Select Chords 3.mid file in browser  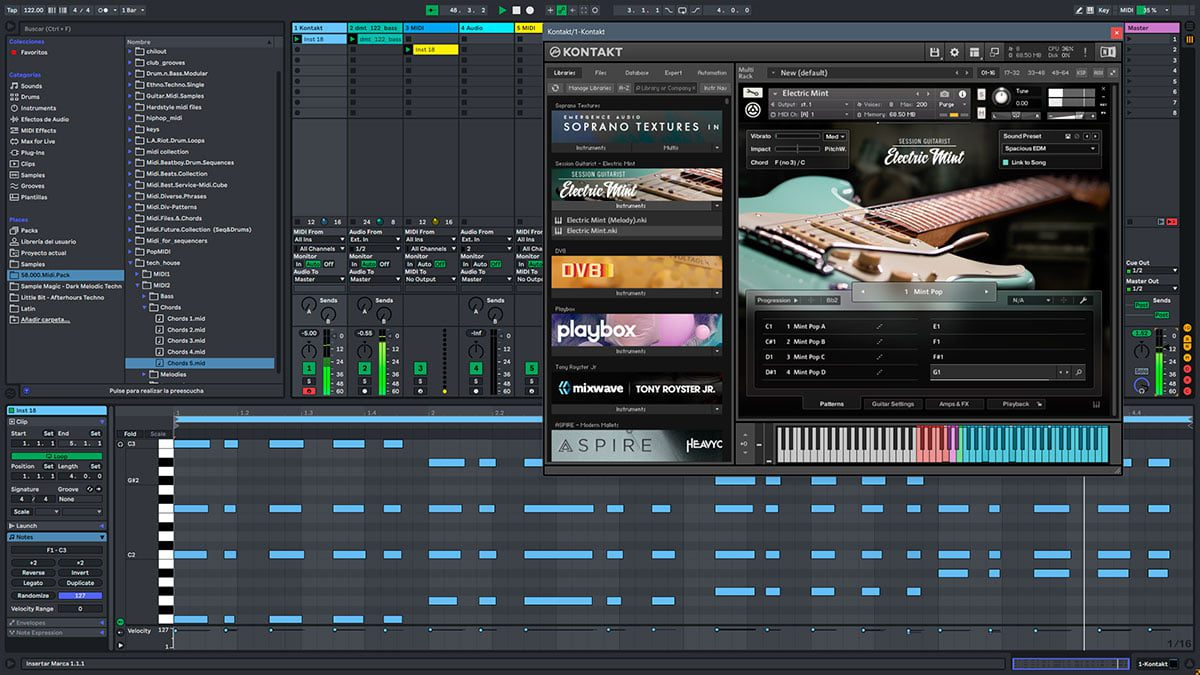[x=185, y=341]
